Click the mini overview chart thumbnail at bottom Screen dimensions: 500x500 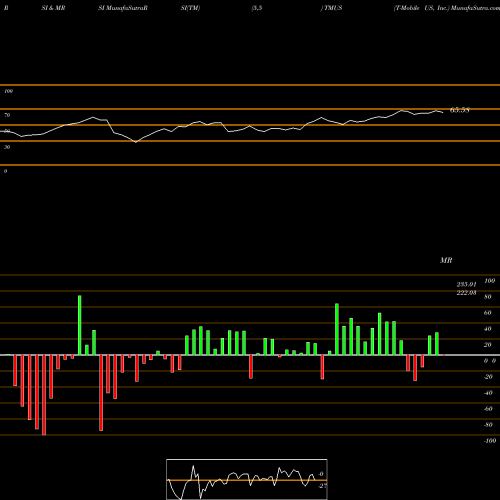coord(247,479)
